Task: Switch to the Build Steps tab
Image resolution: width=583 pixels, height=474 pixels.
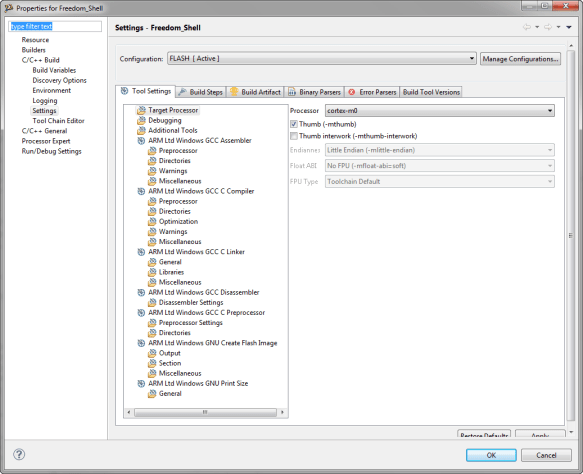Action: (200, 92)
